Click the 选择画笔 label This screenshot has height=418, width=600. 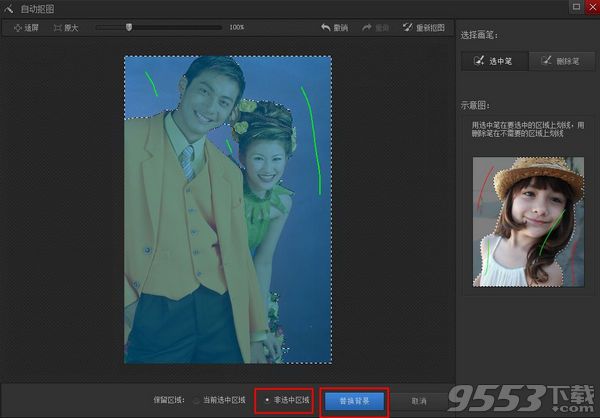[x=479, y=36]
